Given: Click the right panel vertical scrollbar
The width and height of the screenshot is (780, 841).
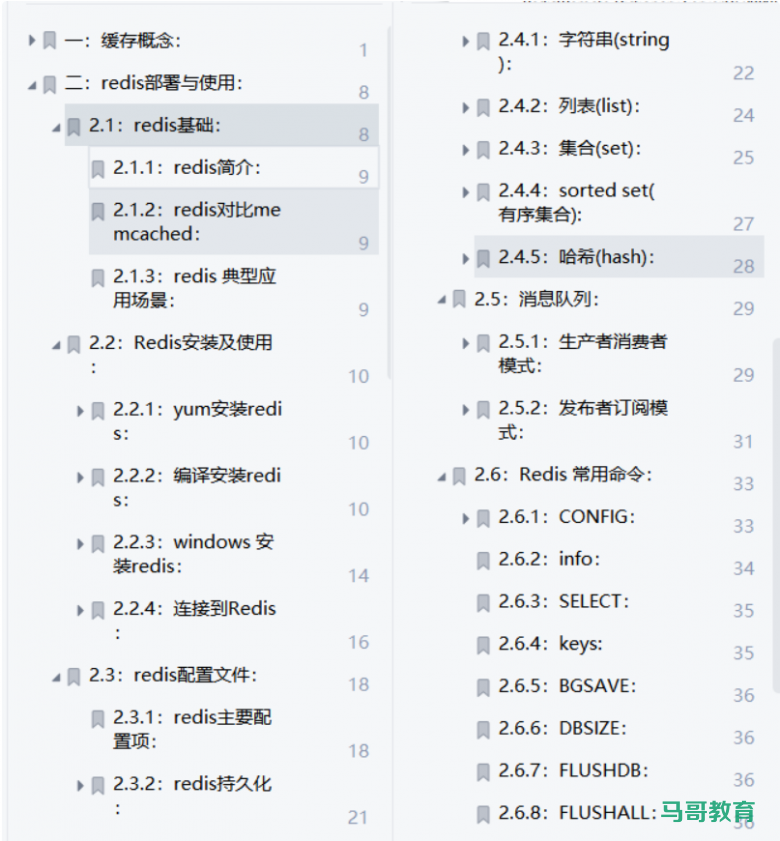Looking at the screenshot, I should (x=775, y=500).
